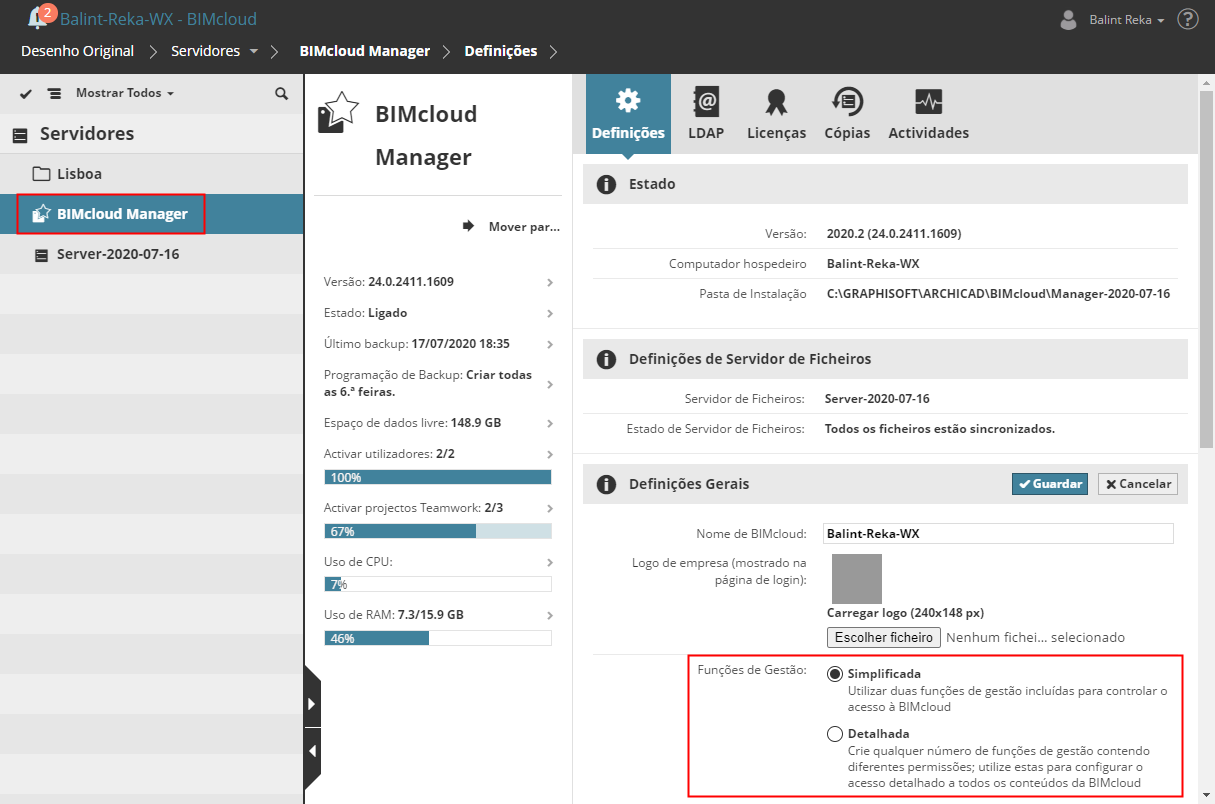The height and width of the screenshot is (804, 1215).
Task: Click Definições breadcrumb
Action: (x=500, y=51)
